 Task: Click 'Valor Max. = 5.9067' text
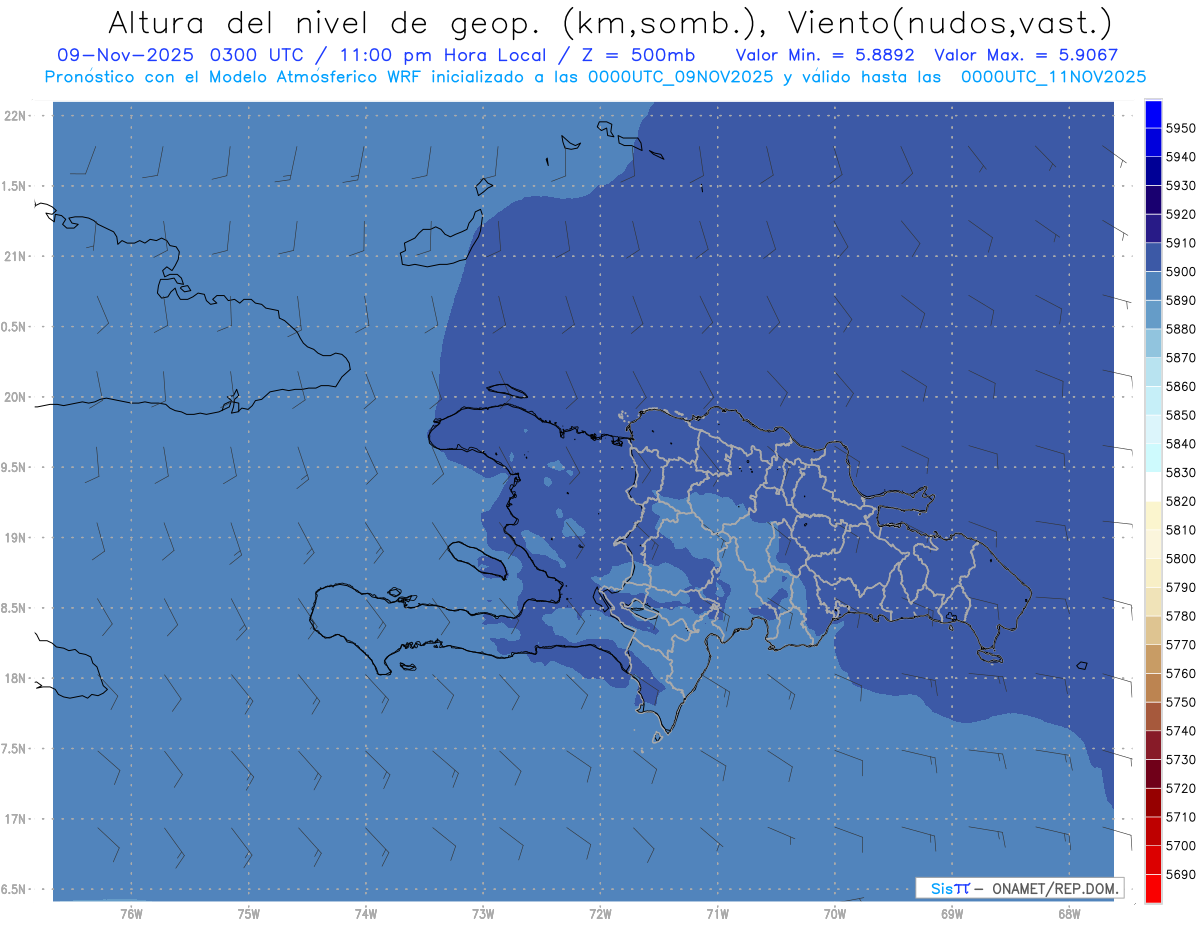click(1025, 56)
